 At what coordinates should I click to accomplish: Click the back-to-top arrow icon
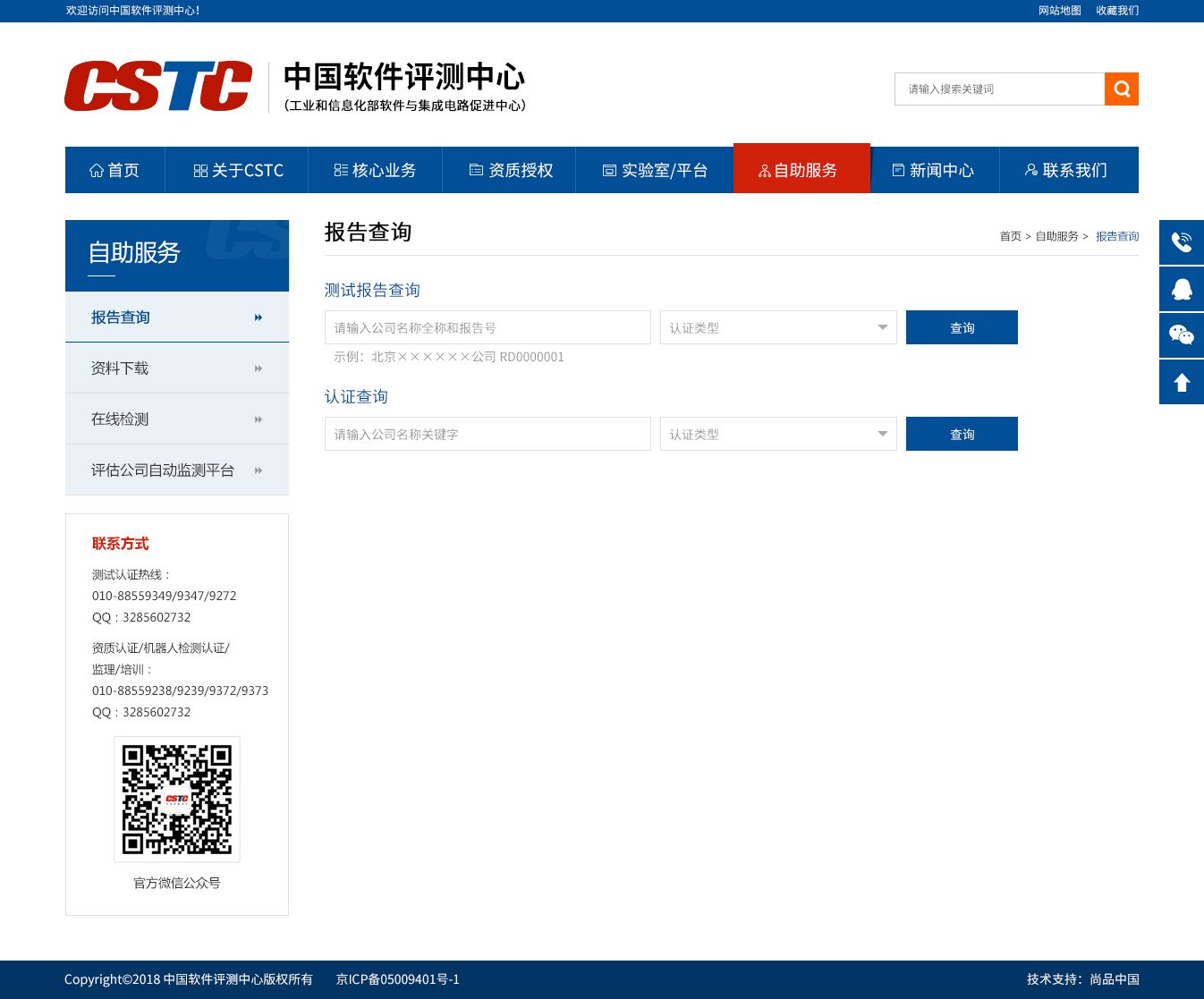pyautogui.click(x=1181, y=382)
